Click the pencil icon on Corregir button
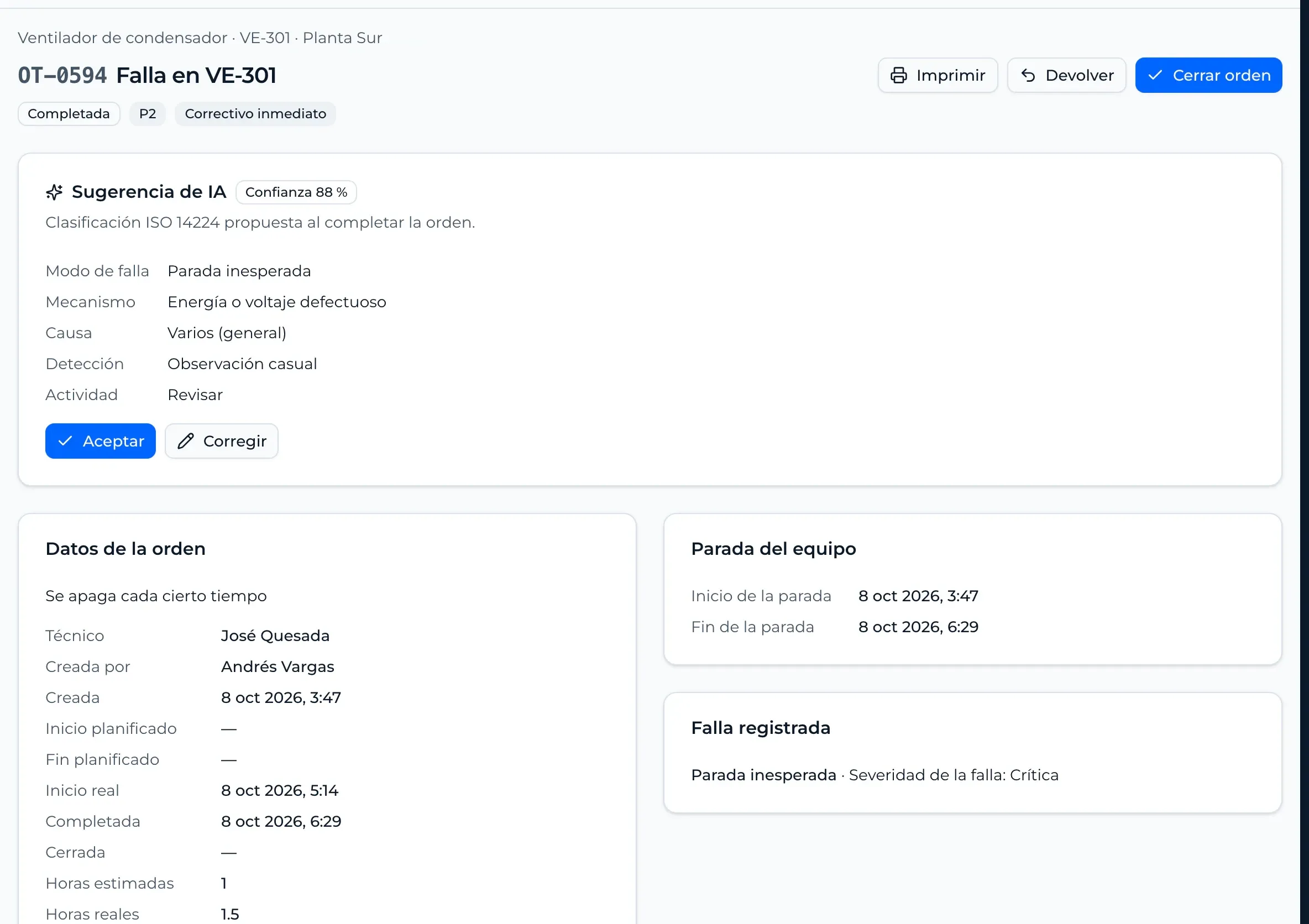Viewport: 1309px width, 924px height. [185, 440]
